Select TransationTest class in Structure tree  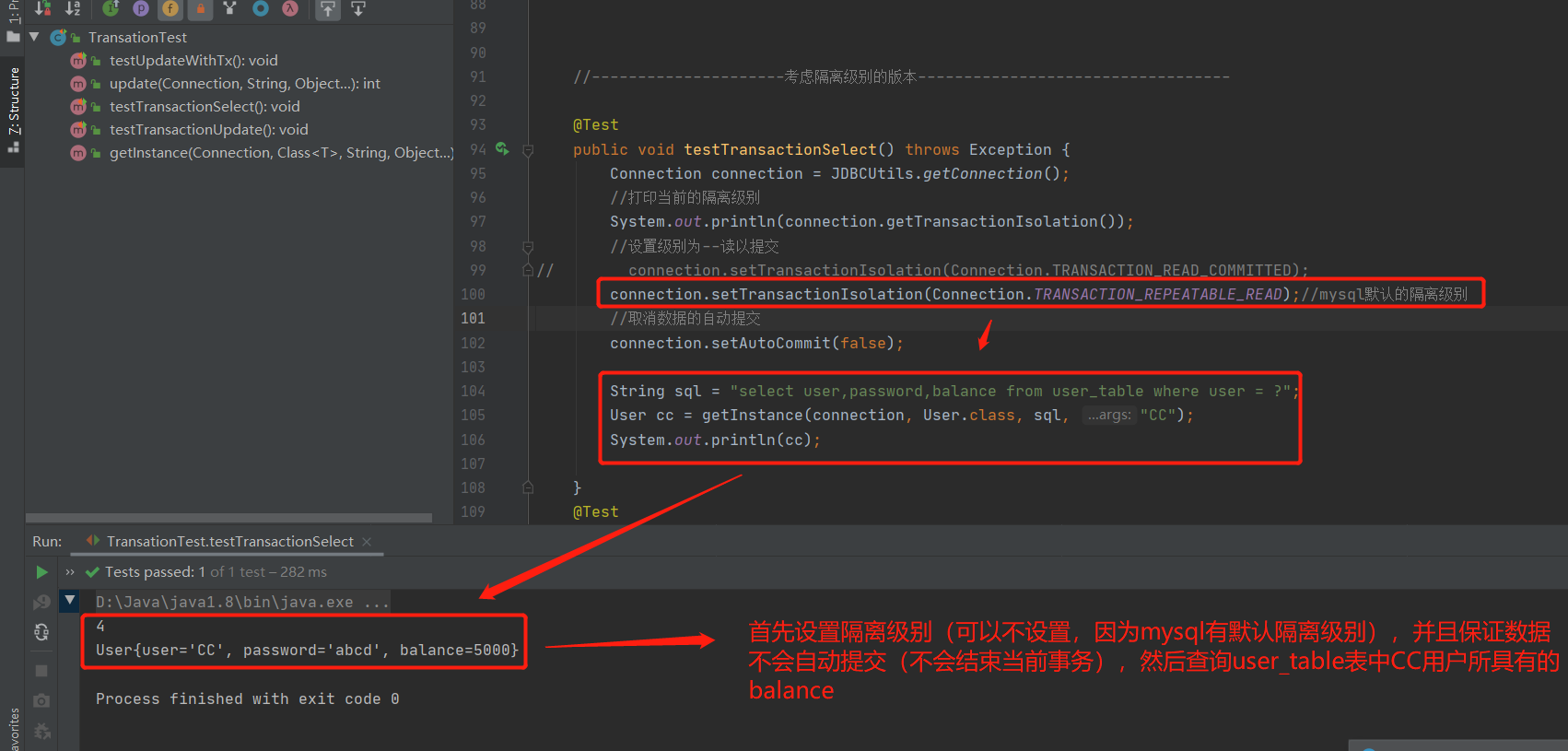click(137, 37)
